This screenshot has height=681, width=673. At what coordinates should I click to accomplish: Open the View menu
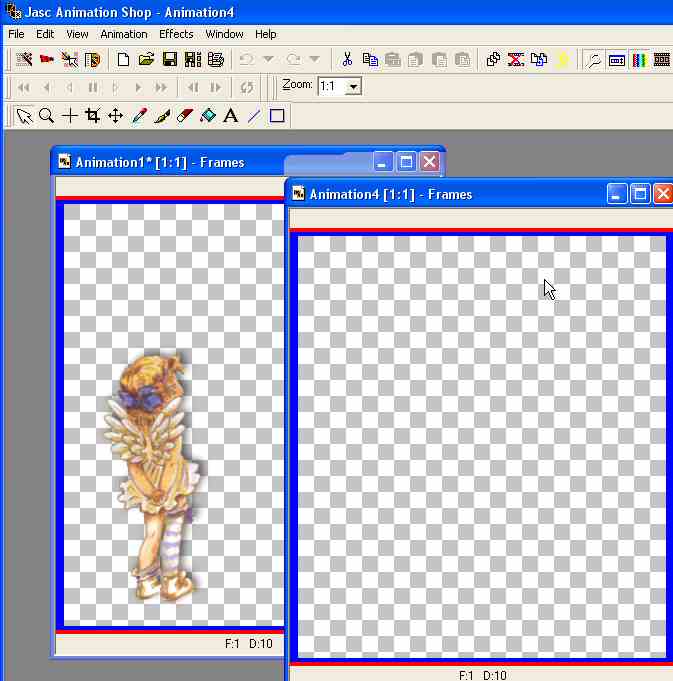click(77, 34)
